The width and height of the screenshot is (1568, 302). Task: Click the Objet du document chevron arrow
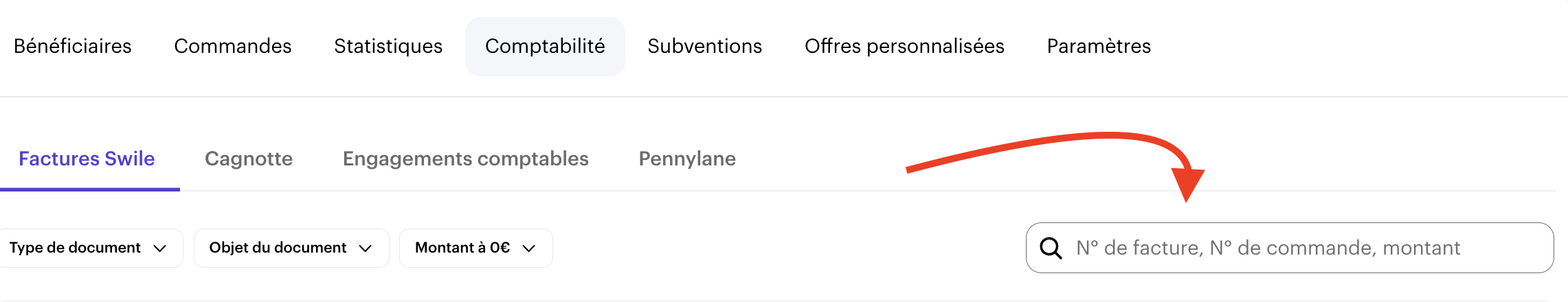(366, 248)
